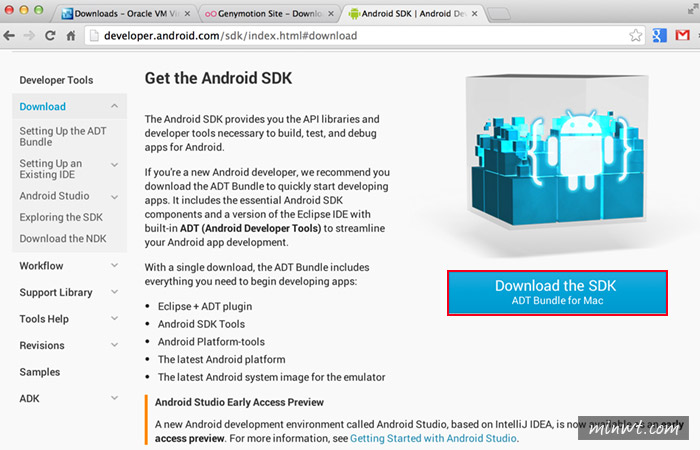Select the Android SDK tab
This screenshot has width=700, height=450.
(413, 14)
